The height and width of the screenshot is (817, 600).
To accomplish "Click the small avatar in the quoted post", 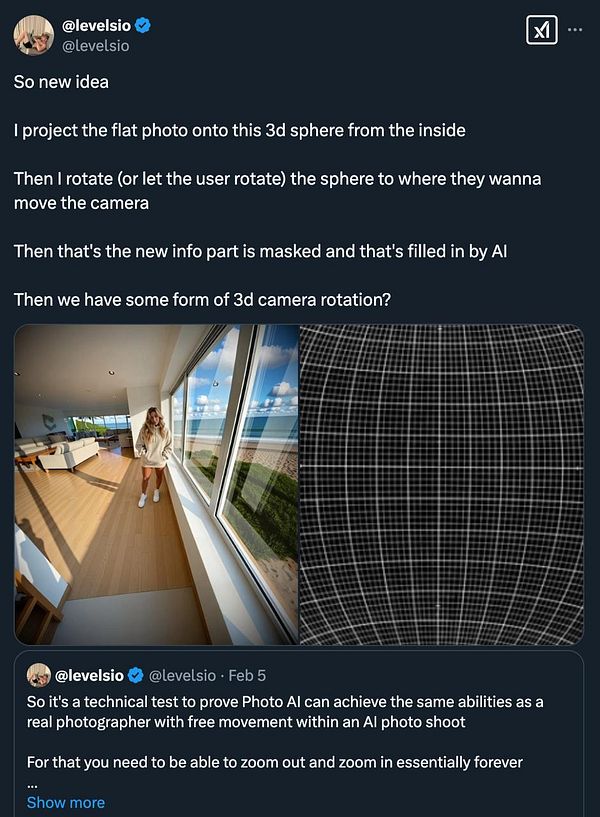I will pyautogui.click(x=39, y=674).
